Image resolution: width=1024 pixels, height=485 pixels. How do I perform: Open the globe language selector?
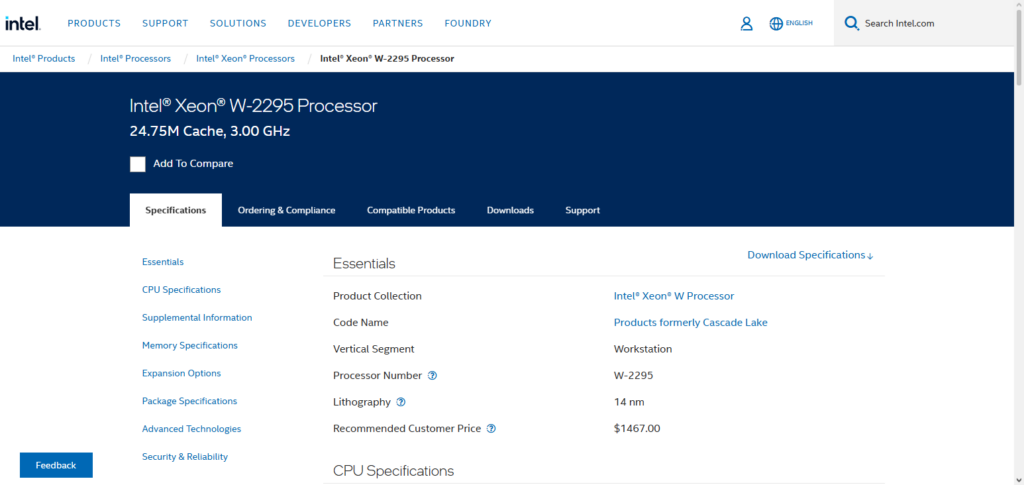point(776,23)
